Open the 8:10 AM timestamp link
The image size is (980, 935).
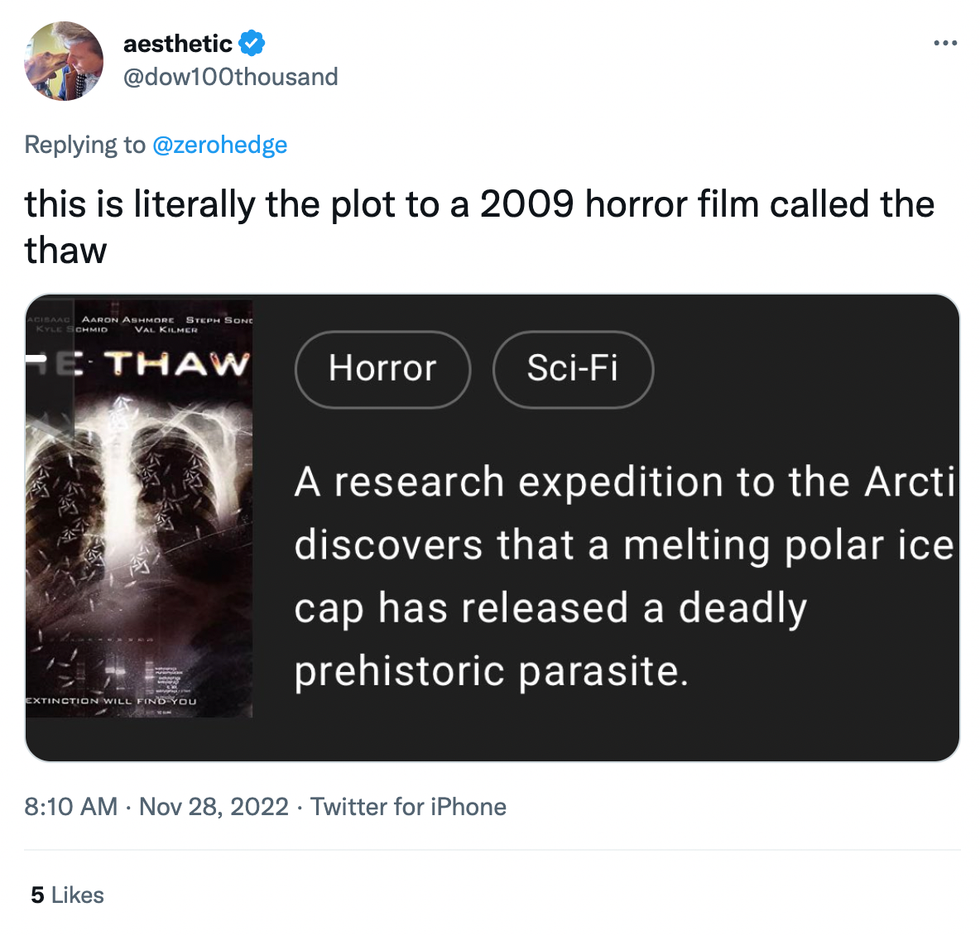[71, 807]
